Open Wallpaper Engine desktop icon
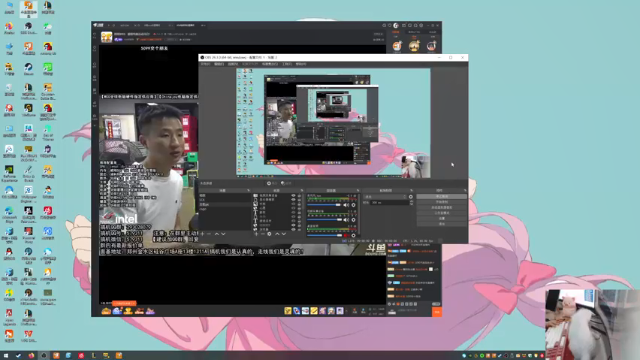This screenshot has width=640, height=360. [28, 194]
